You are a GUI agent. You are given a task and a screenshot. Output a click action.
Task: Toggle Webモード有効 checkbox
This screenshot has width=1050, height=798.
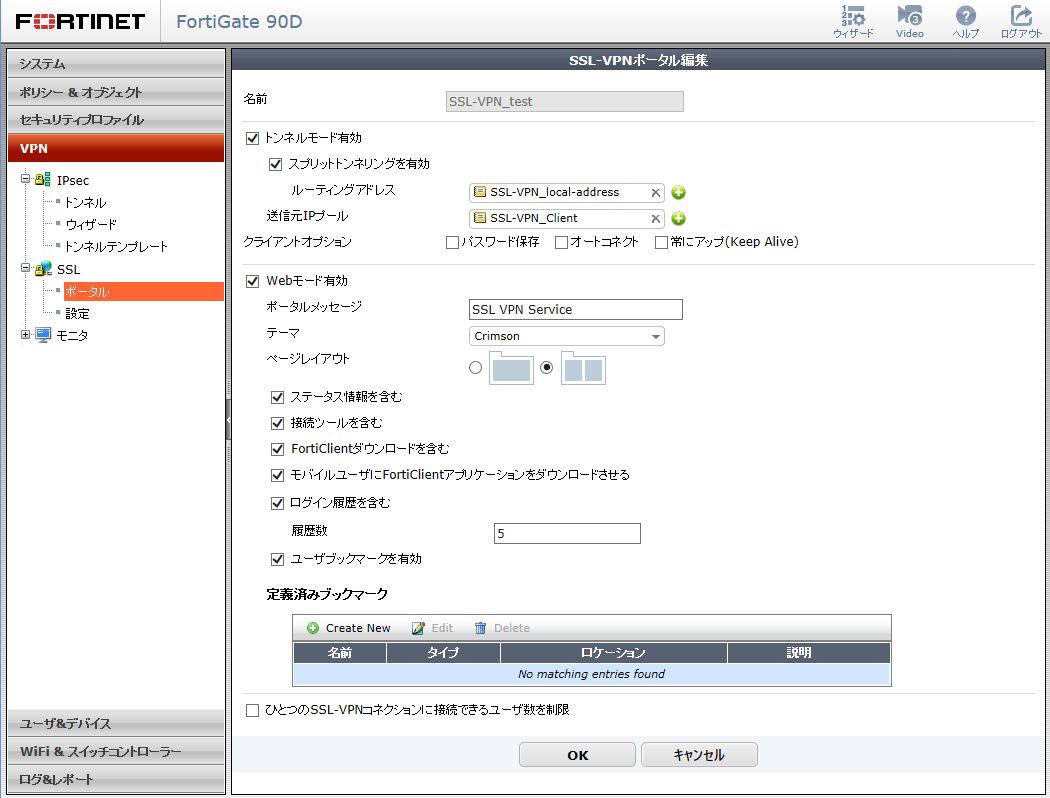pyautogui.click(x=252, y=281)
